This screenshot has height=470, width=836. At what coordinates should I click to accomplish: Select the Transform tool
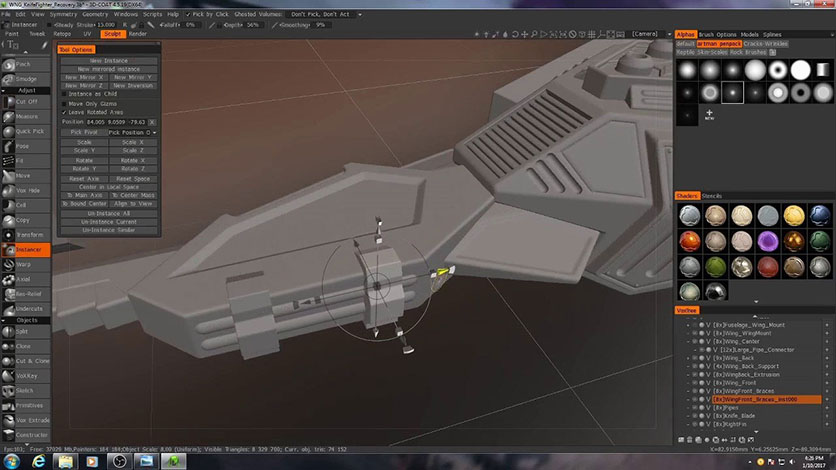click(x=26, y=234)
